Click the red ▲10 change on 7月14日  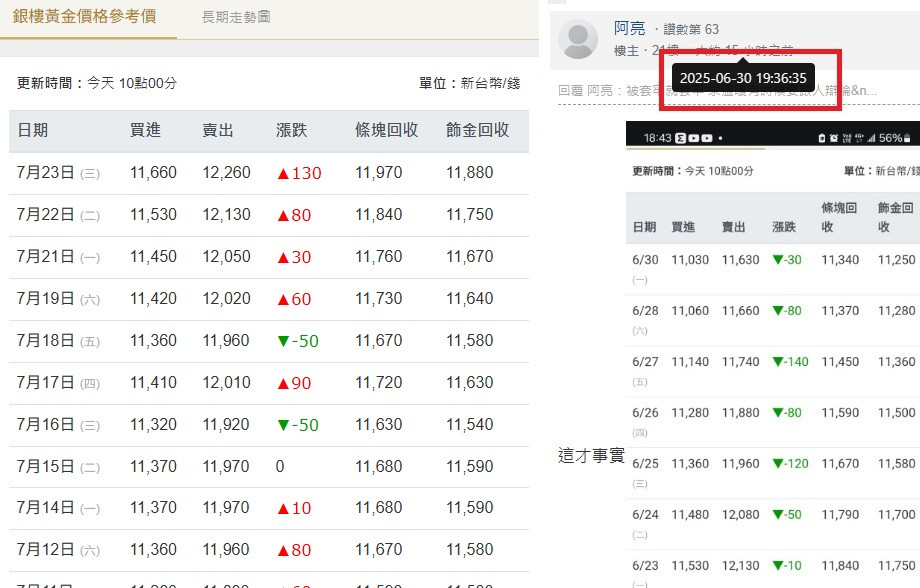click(x=294, y=508)
